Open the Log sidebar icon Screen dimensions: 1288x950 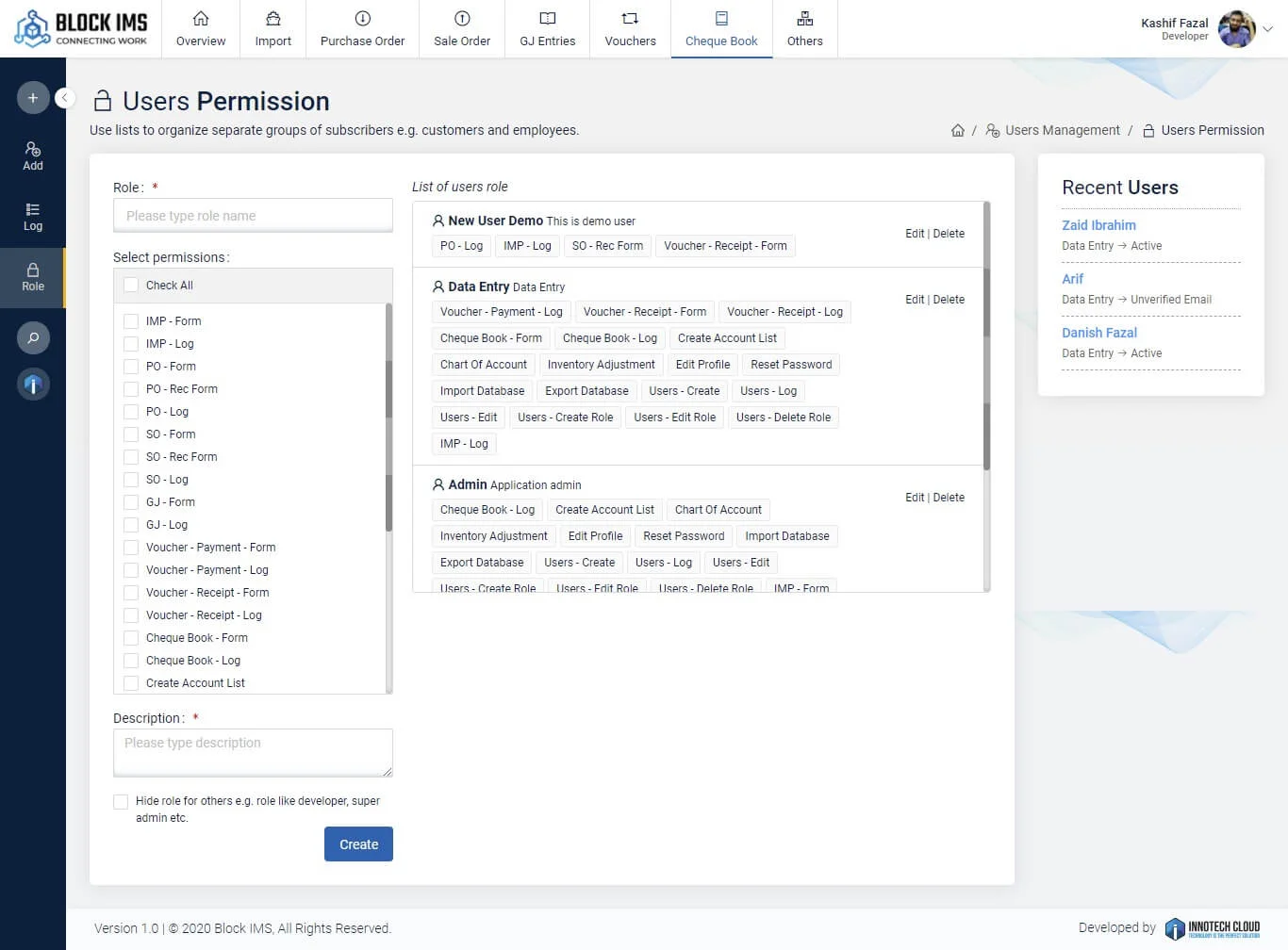click(33, 216)
